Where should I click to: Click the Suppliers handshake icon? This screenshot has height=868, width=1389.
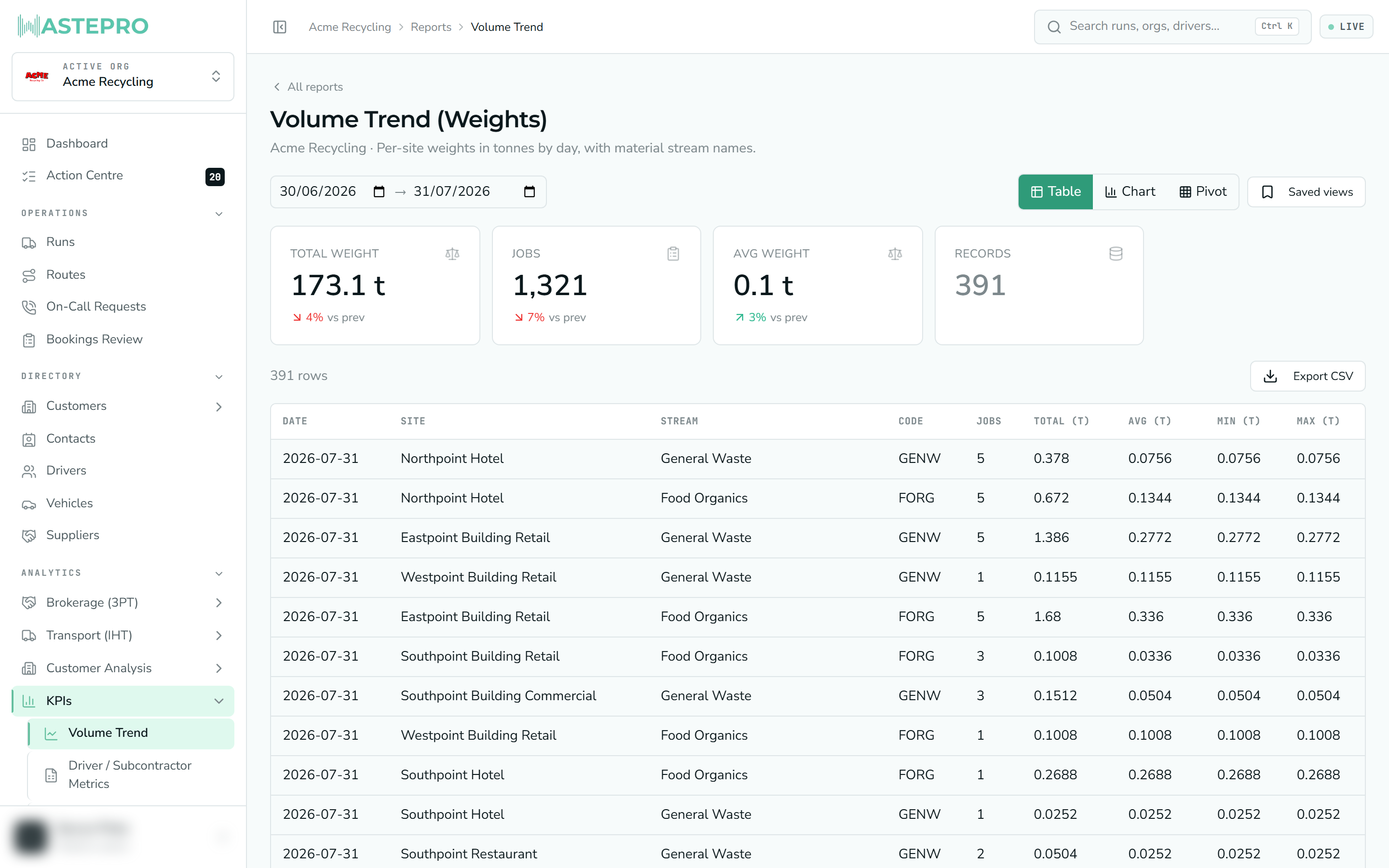point(29,536)
